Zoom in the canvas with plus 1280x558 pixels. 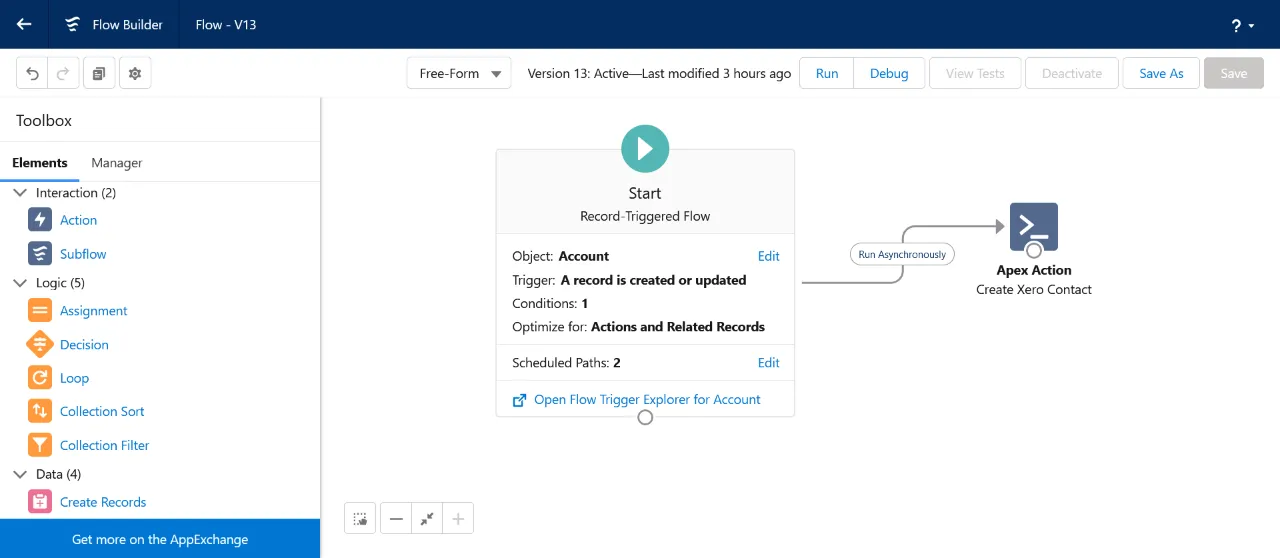pos(458,518)
